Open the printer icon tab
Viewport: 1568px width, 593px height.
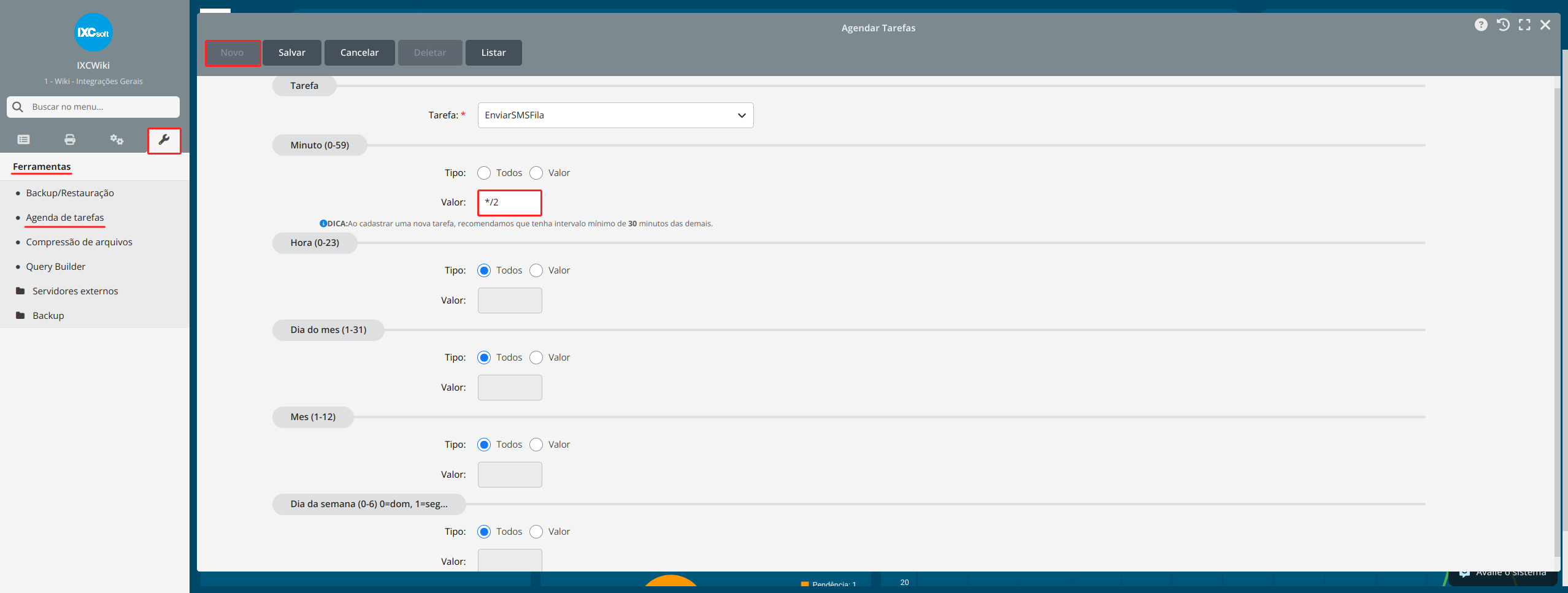pyautogui.click(x=70, y=140)
